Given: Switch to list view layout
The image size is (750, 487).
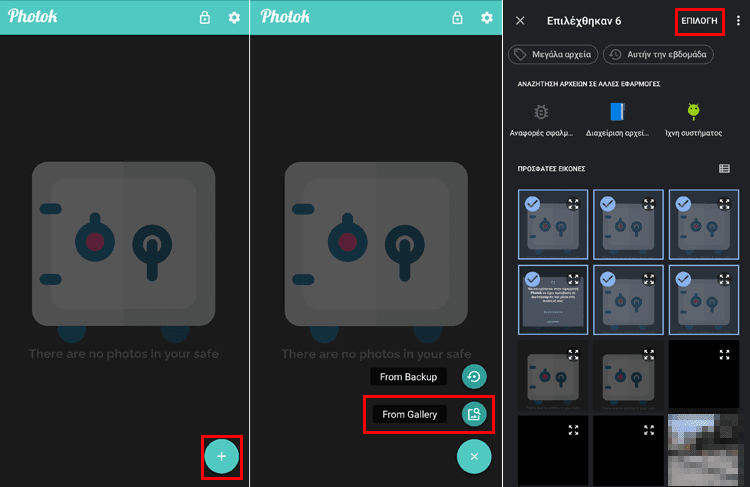Looking at the screenshot, I should pyautogui.click(x=724, y=168).
